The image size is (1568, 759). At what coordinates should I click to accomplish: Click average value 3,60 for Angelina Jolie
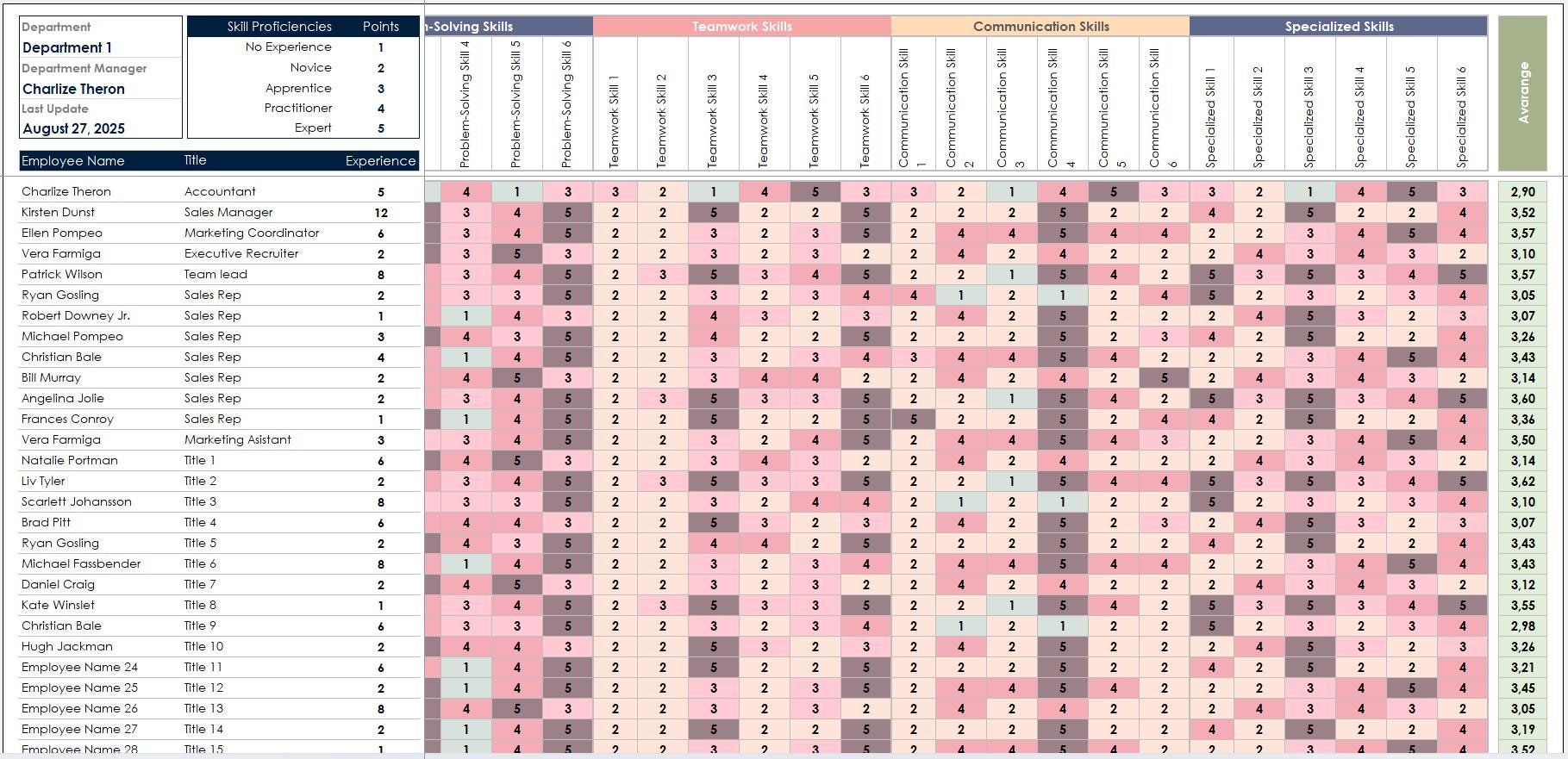1522,399
